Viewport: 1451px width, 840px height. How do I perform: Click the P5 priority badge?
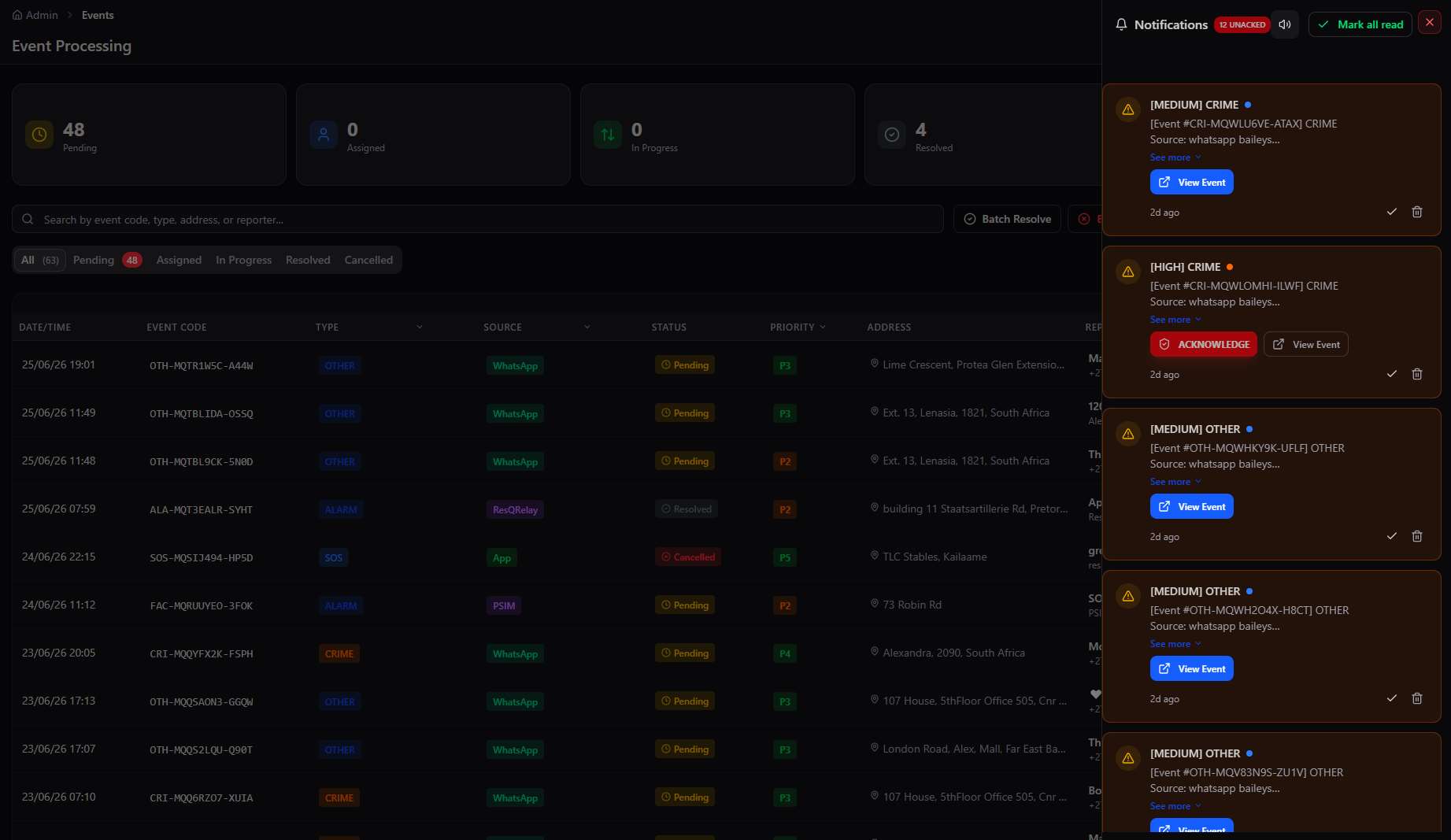tap(785, 557)
